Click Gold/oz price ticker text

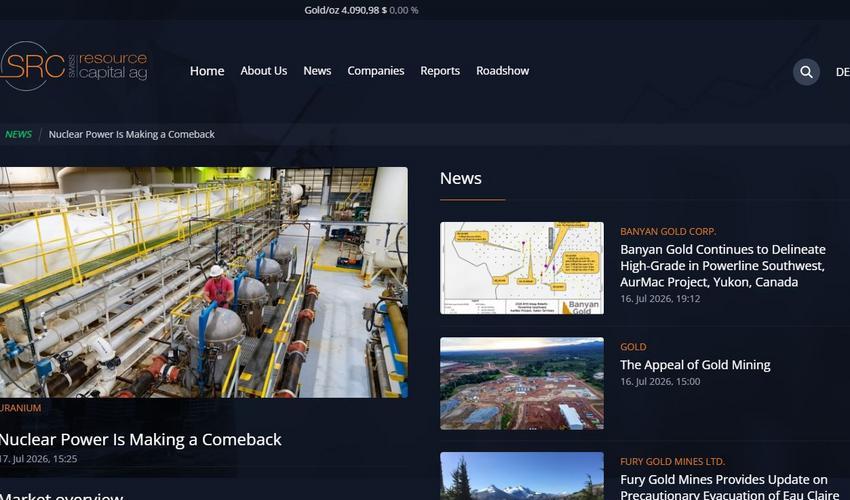coord(361,10)
